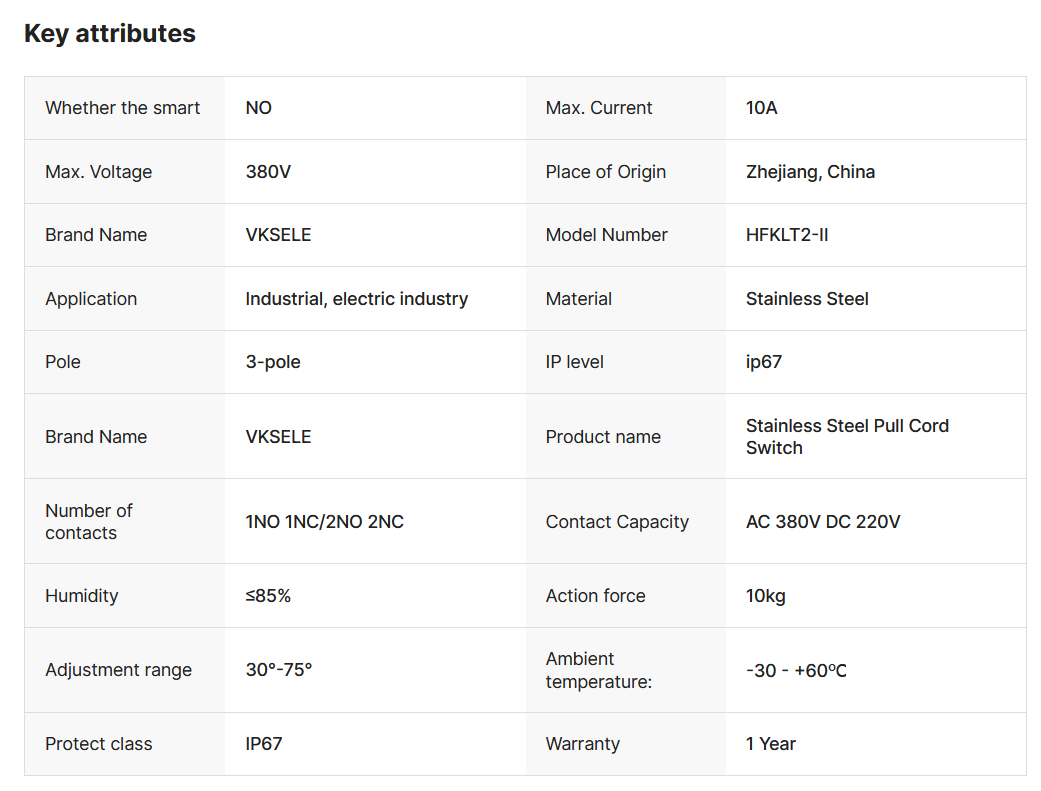
Task: Click the 380V voltage value
Action: pos(268,172)
